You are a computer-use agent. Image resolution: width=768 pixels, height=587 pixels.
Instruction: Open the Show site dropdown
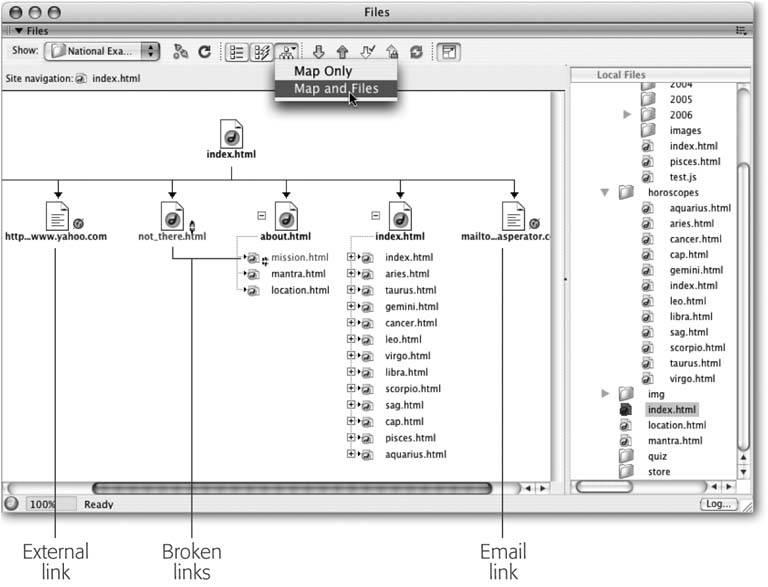[x=103, y=50]
